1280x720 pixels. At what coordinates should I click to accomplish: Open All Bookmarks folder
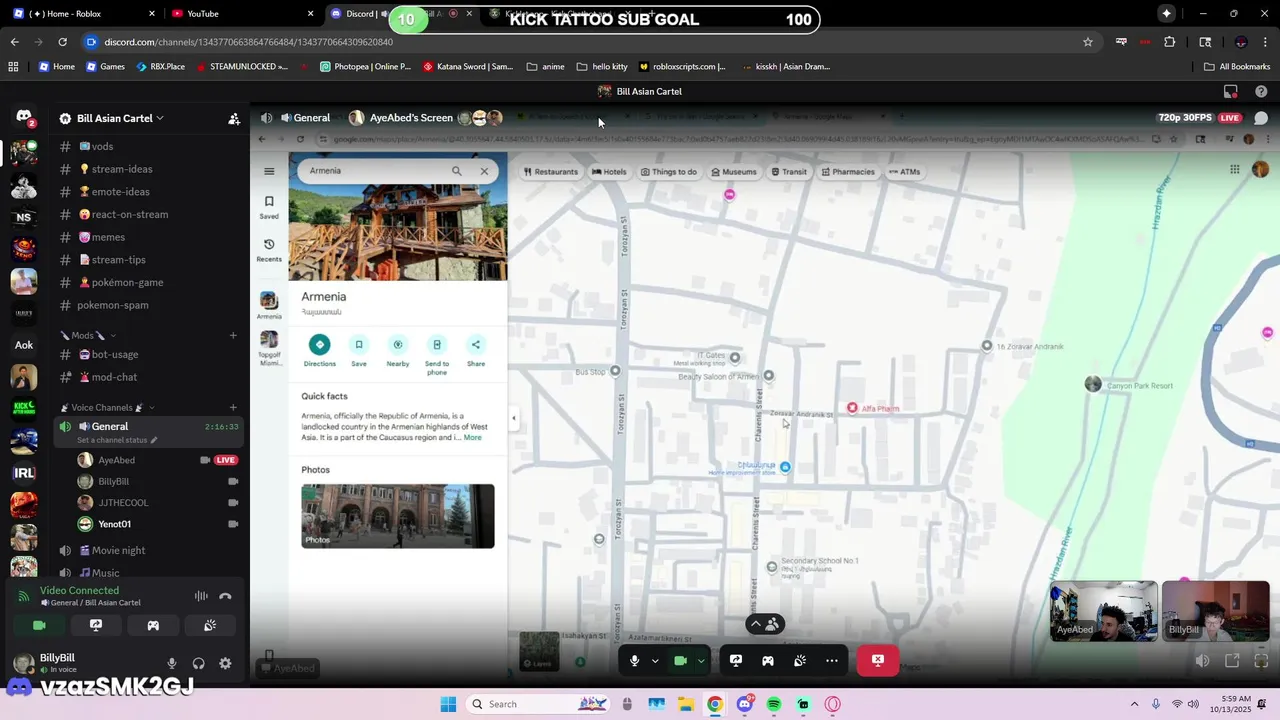coord(1237,67)
